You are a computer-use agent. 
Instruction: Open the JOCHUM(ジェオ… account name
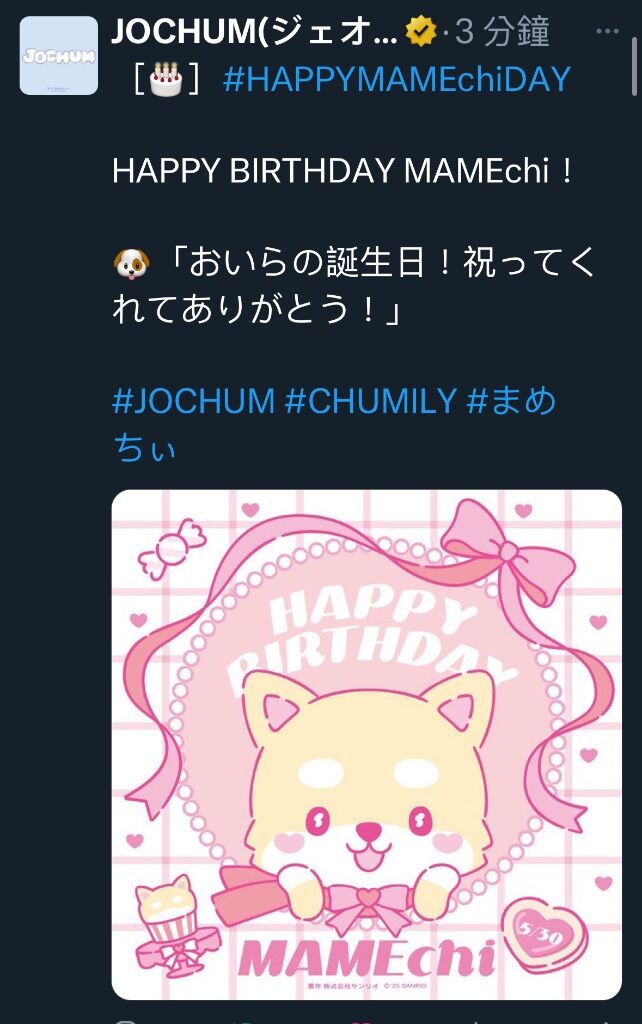click(x=255, y=31)
